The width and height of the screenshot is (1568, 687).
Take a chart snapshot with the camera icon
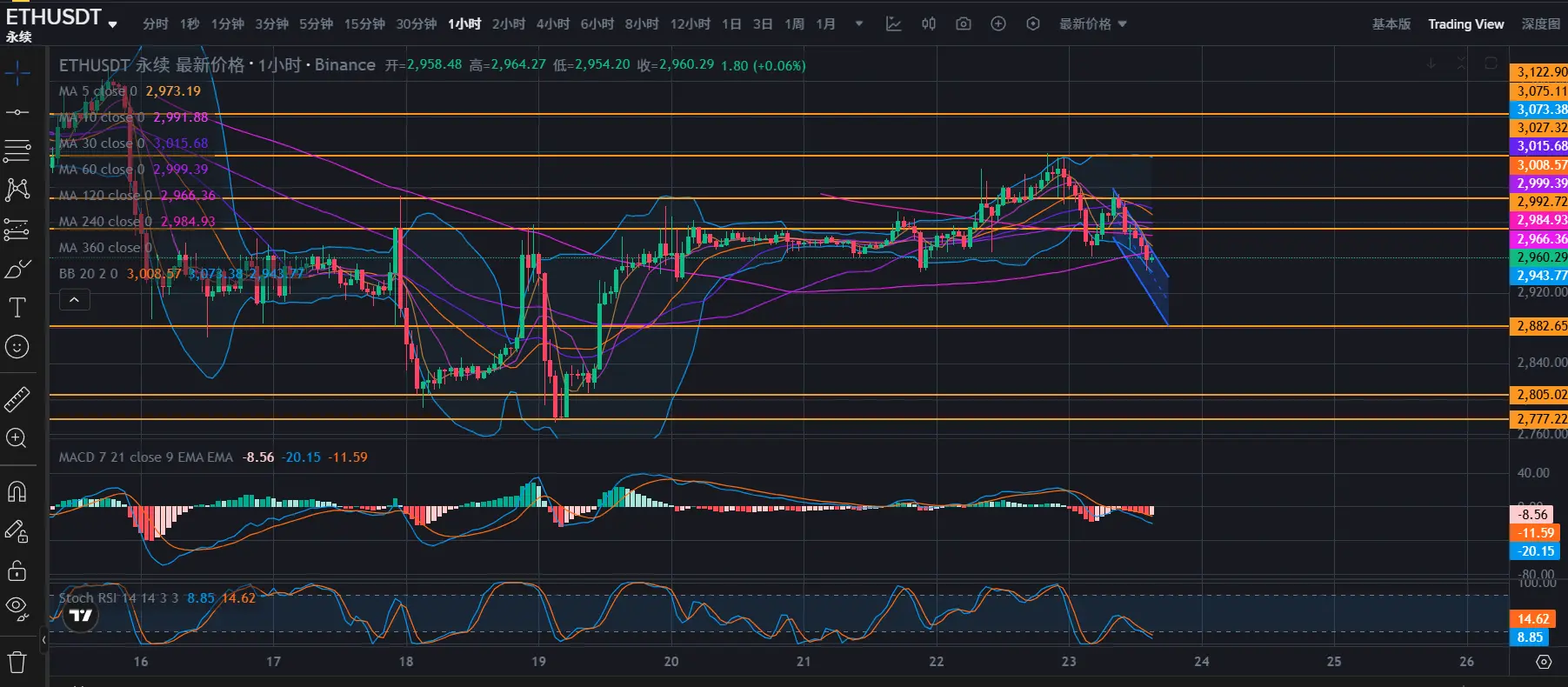[964, 24]
